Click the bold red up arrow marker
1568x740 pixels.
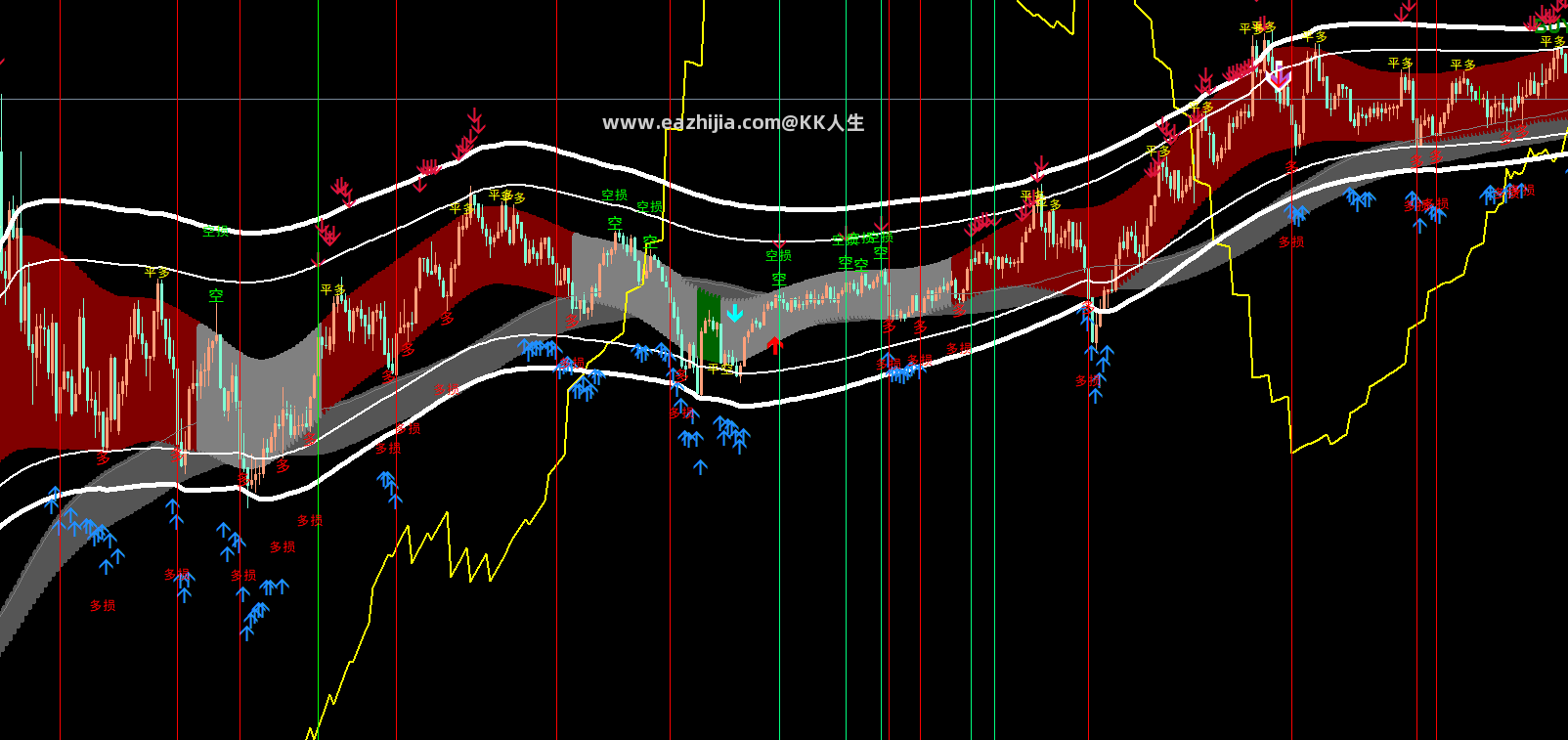(x=775, y=344)
